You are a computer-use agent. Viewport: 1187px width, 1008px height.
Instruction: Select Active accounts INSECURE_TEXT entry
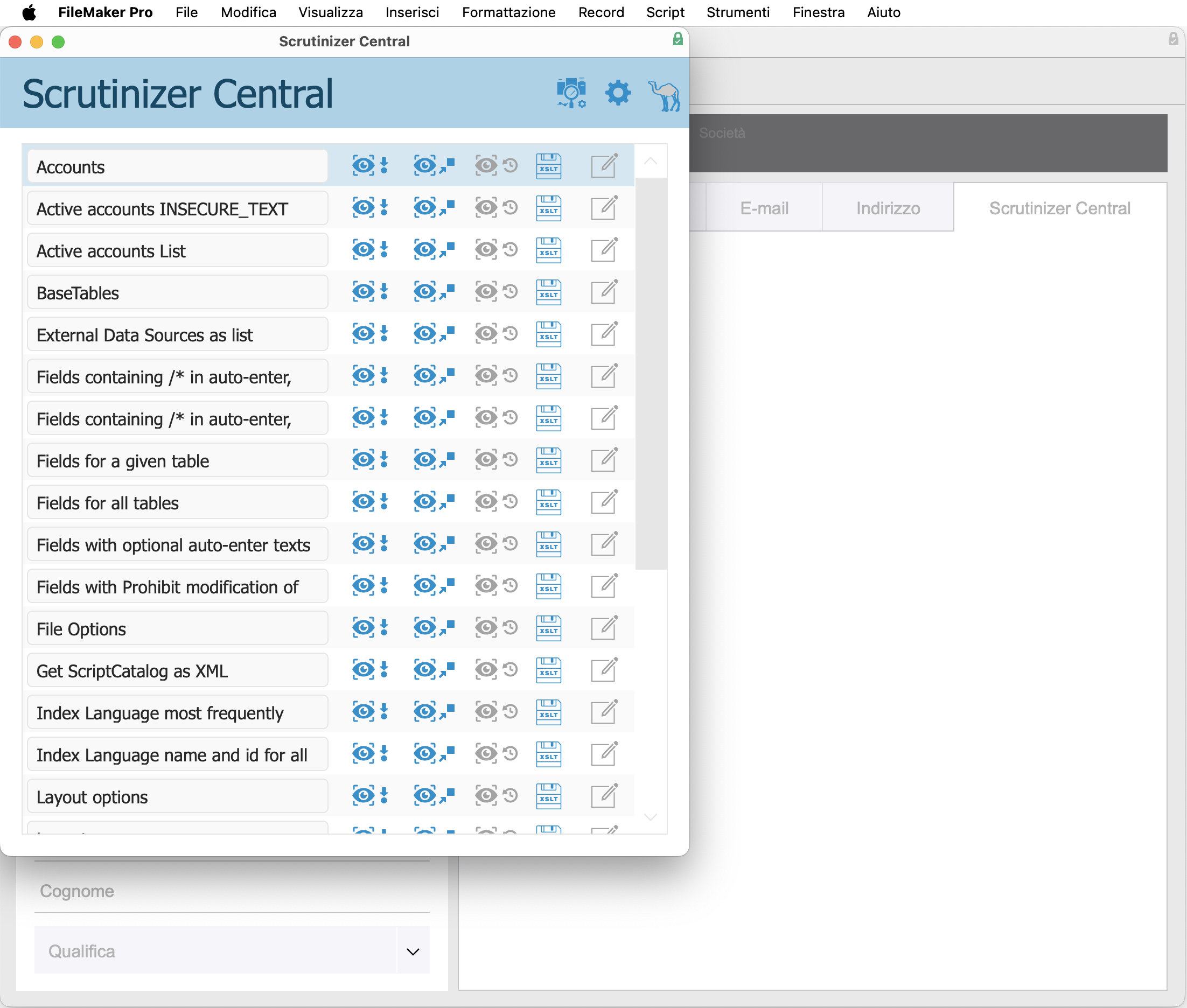(177, 208)
